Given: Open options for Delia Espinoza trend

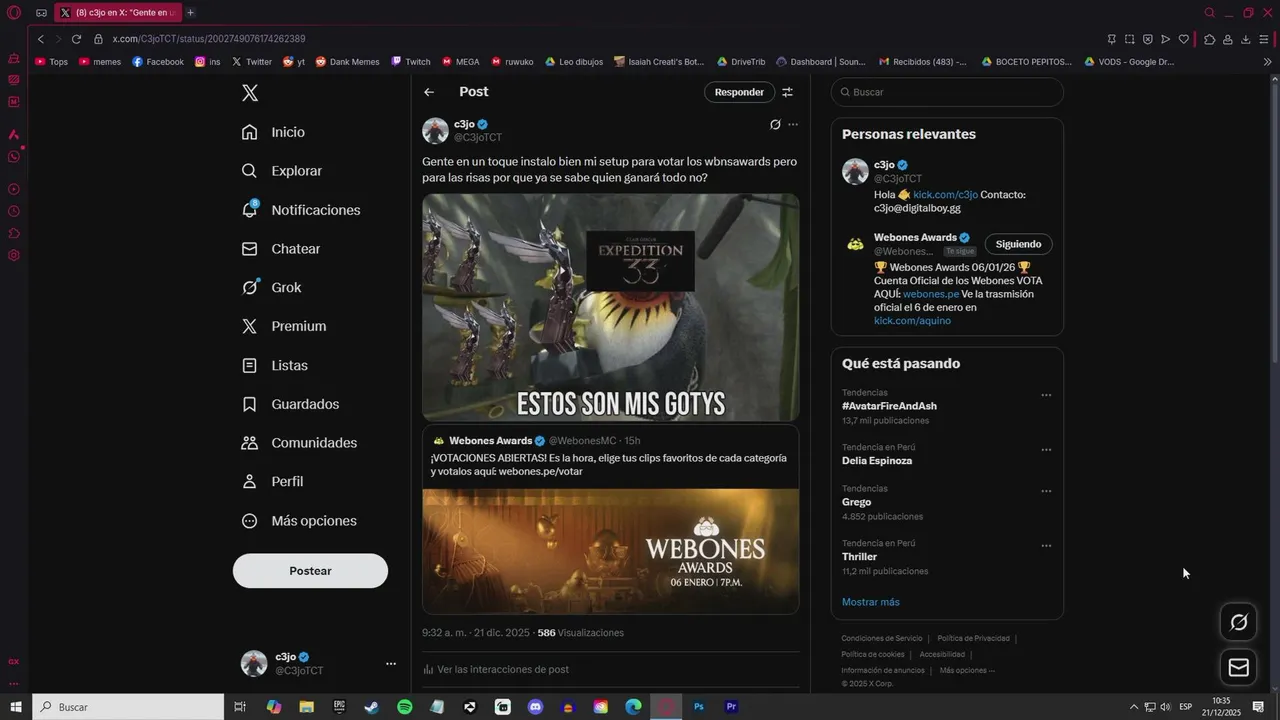Looking at the screenshot, I should point(1046,450).
